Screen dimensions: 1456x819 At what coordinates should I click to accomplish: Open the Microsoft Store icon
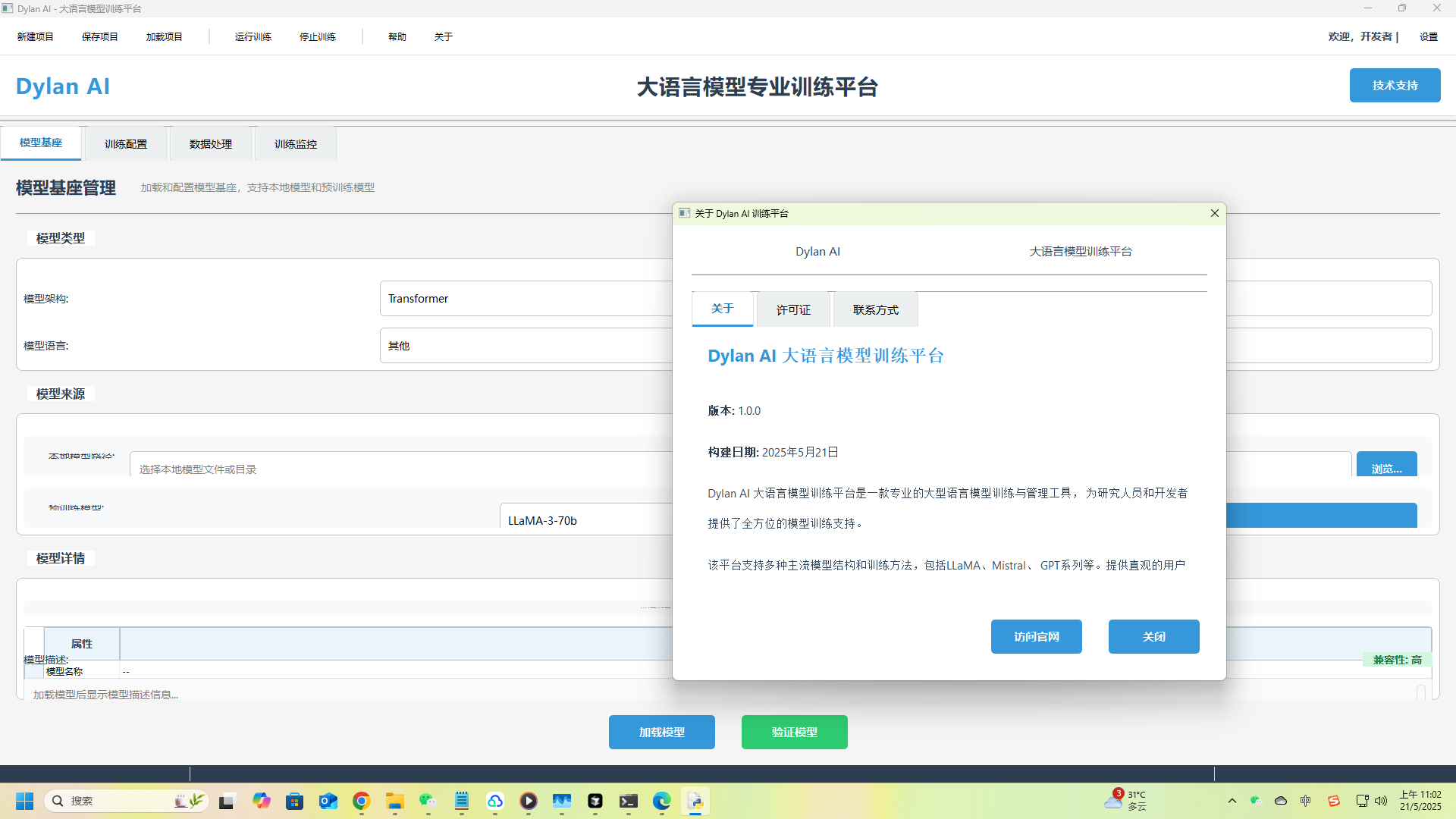pos(294,801)
